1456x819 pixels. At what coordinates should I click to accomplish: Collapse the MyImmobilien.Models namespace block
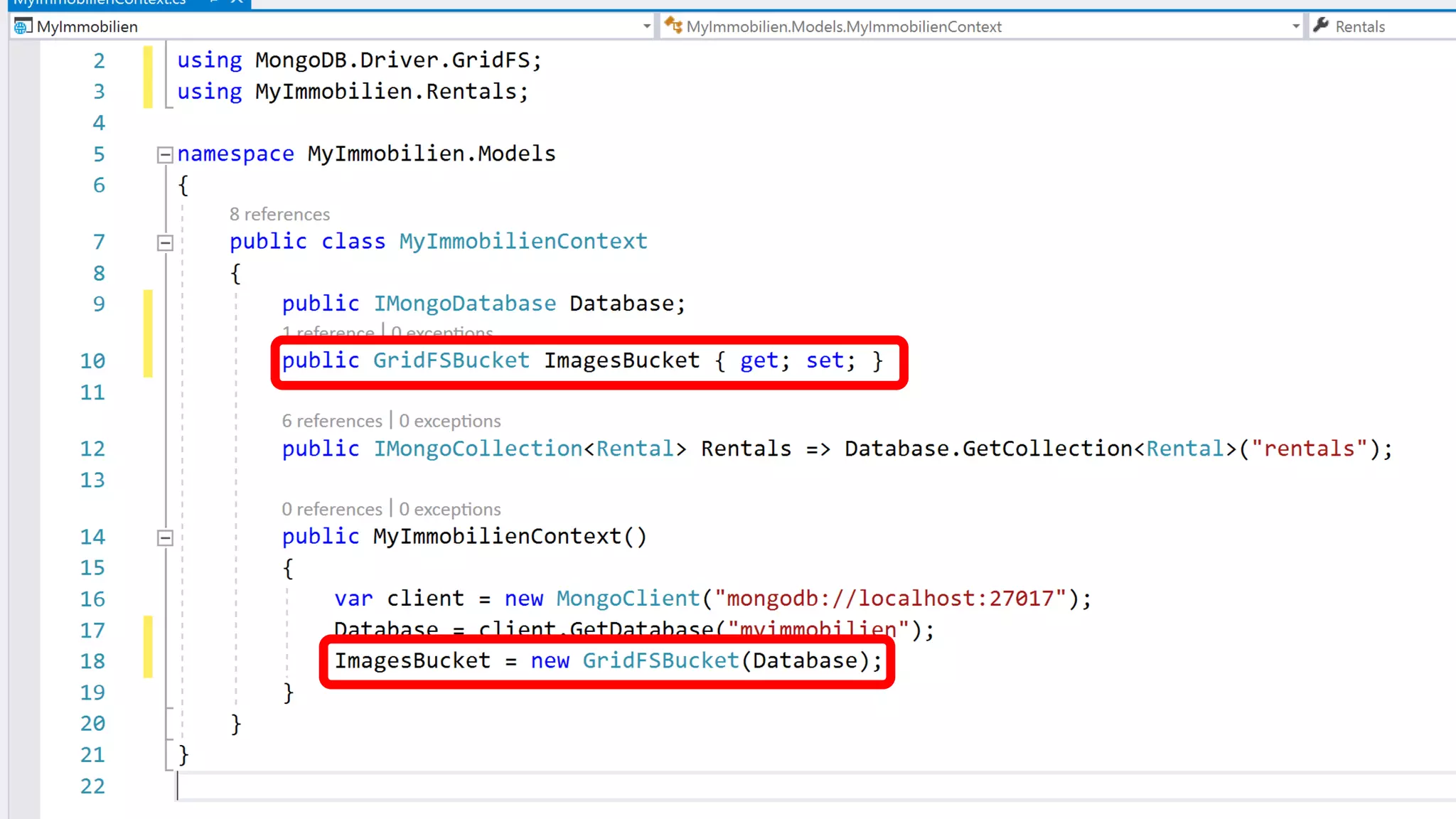165,154
